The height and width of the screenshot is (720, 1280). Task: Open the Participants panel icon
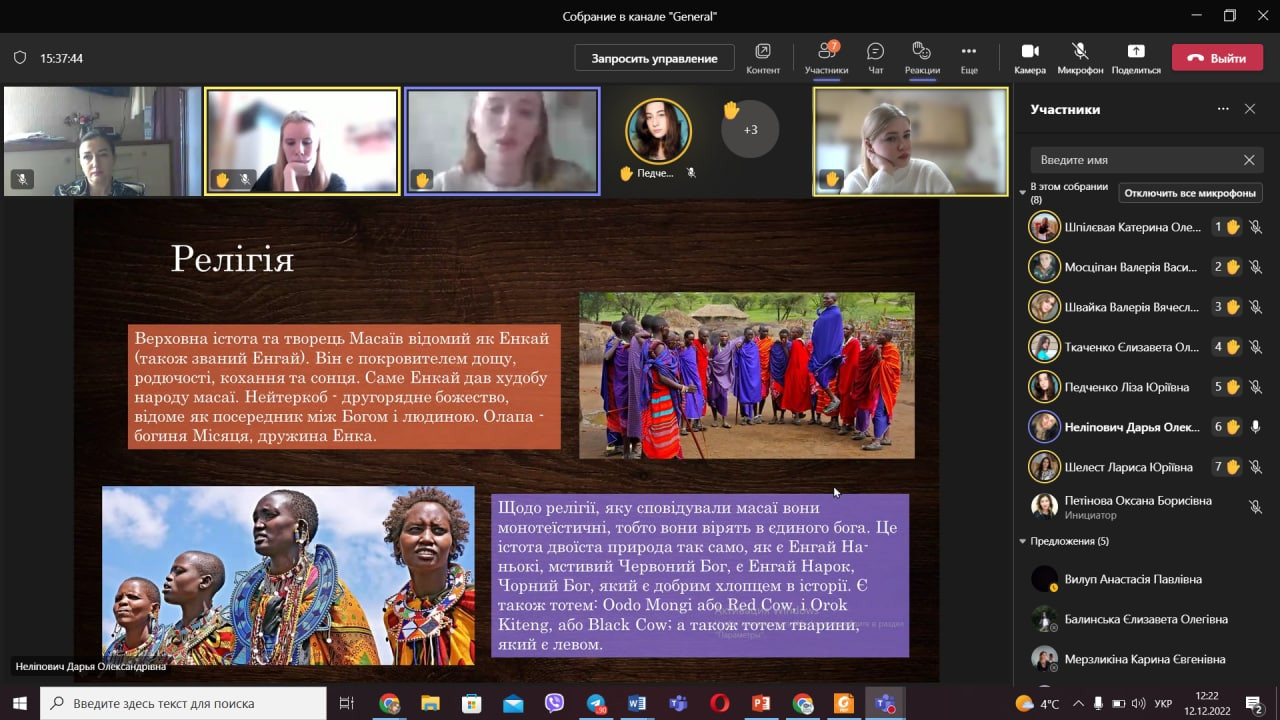tap(826, 52)
